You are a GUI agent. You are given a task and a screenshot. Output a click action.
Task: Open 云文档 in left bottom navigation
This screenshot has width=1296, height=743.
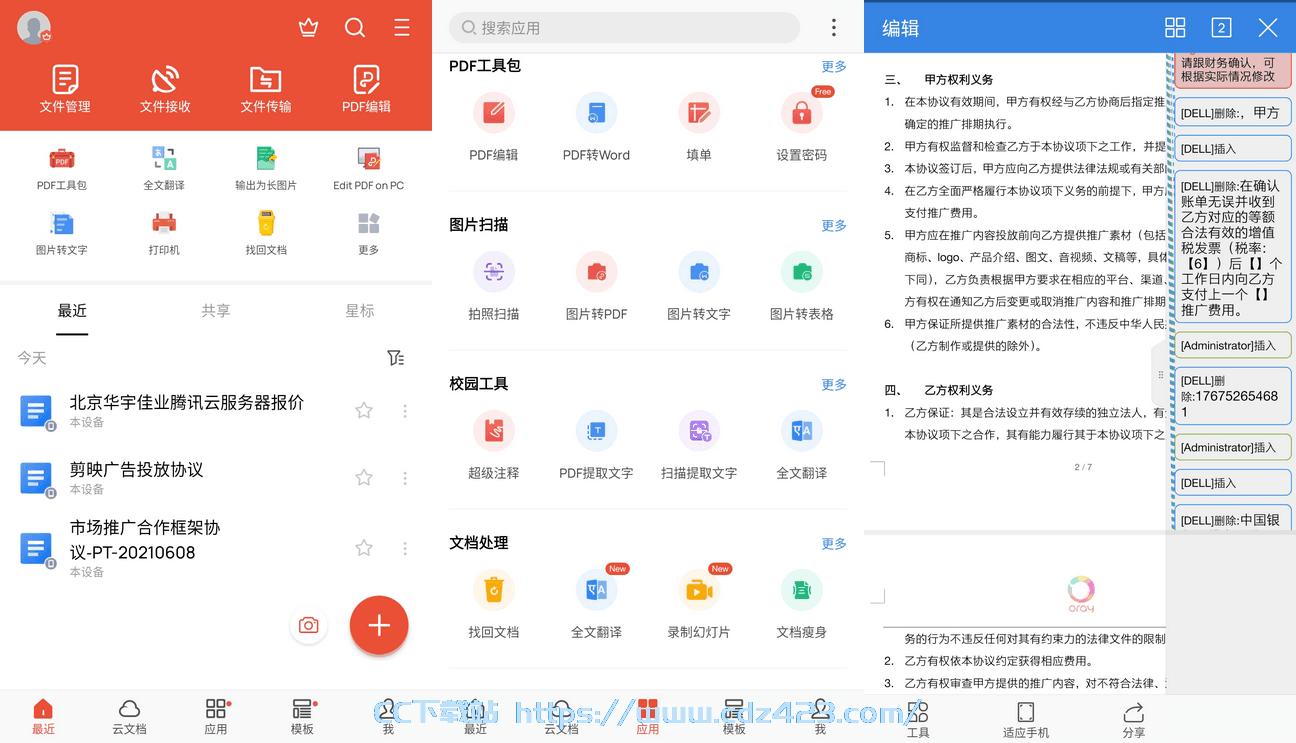point(130,717)
